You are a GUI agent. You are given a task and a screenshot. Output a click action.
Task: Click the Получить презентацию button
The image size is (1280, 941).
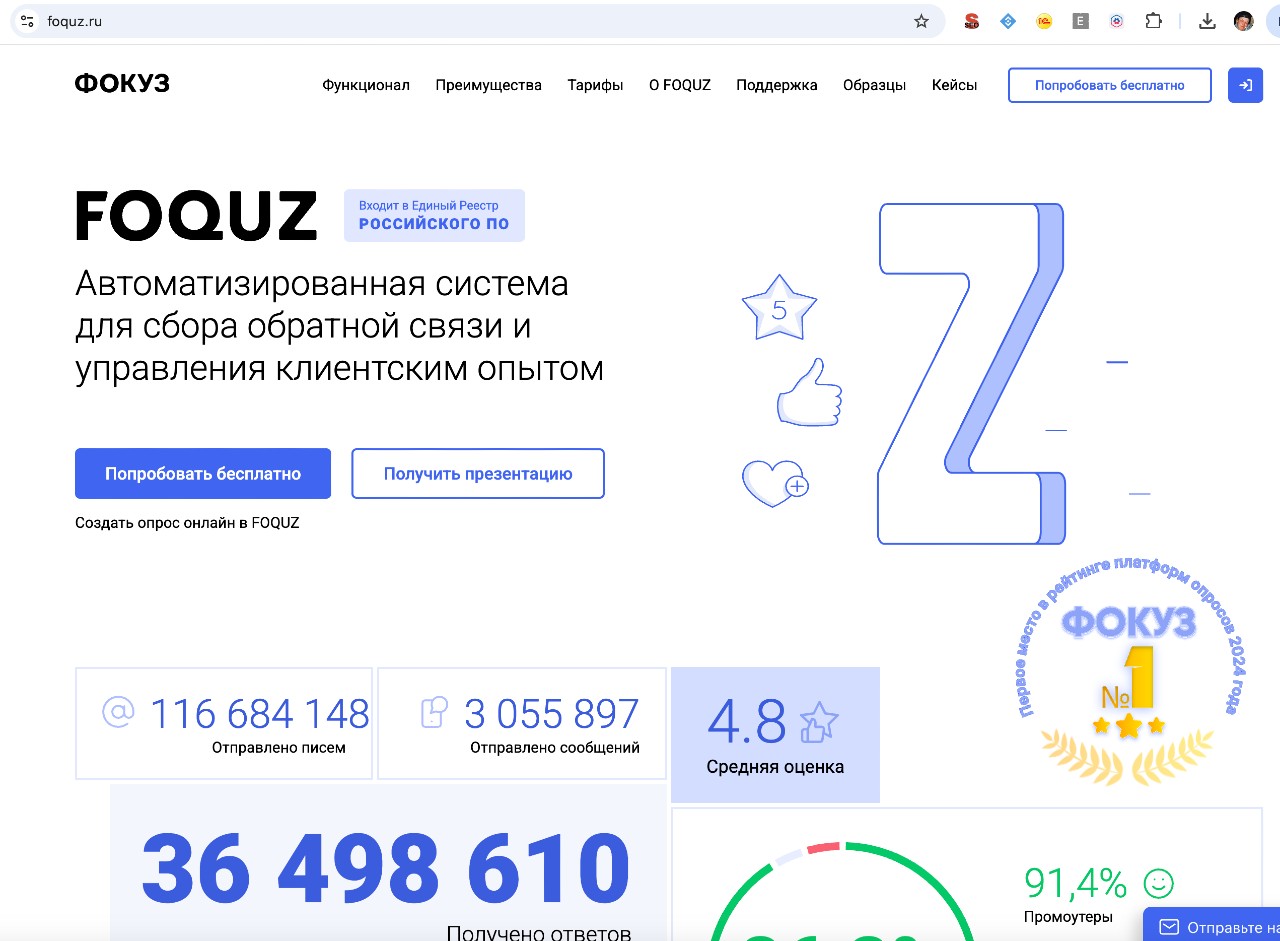point(478,473)
